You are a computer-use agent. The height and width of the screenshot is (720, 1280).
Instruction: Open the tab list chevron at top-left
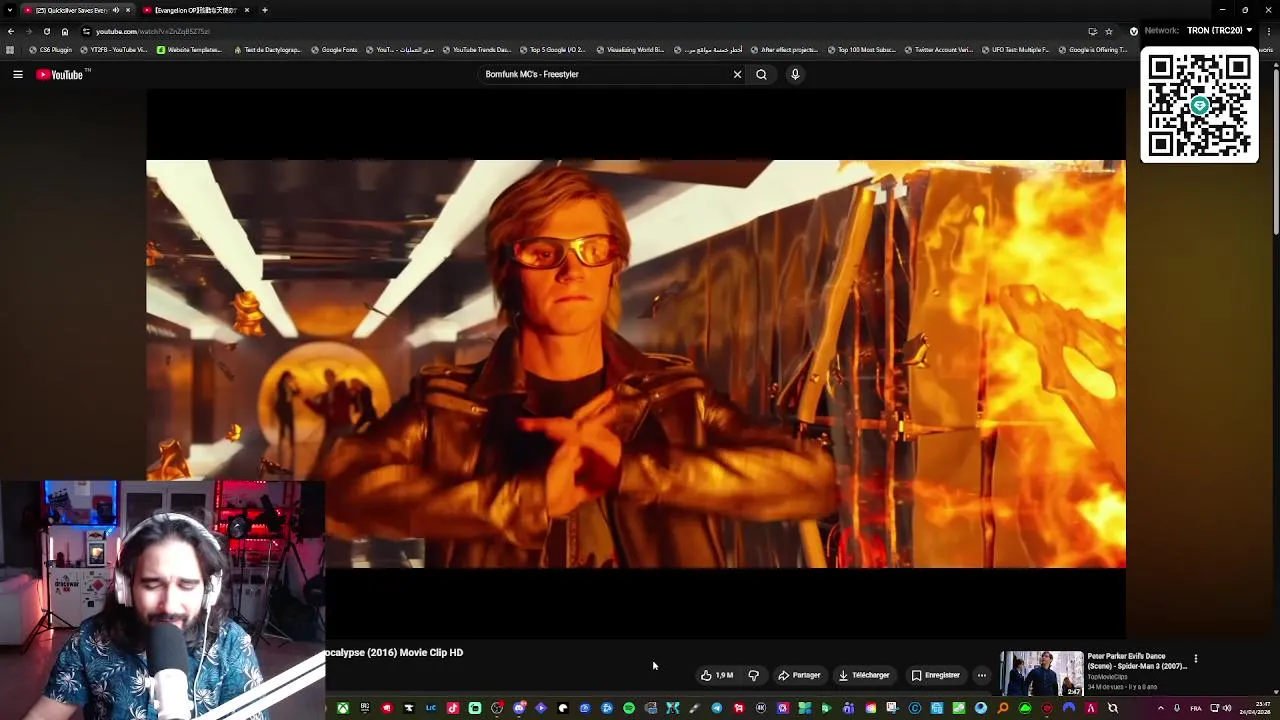[10, 10]
